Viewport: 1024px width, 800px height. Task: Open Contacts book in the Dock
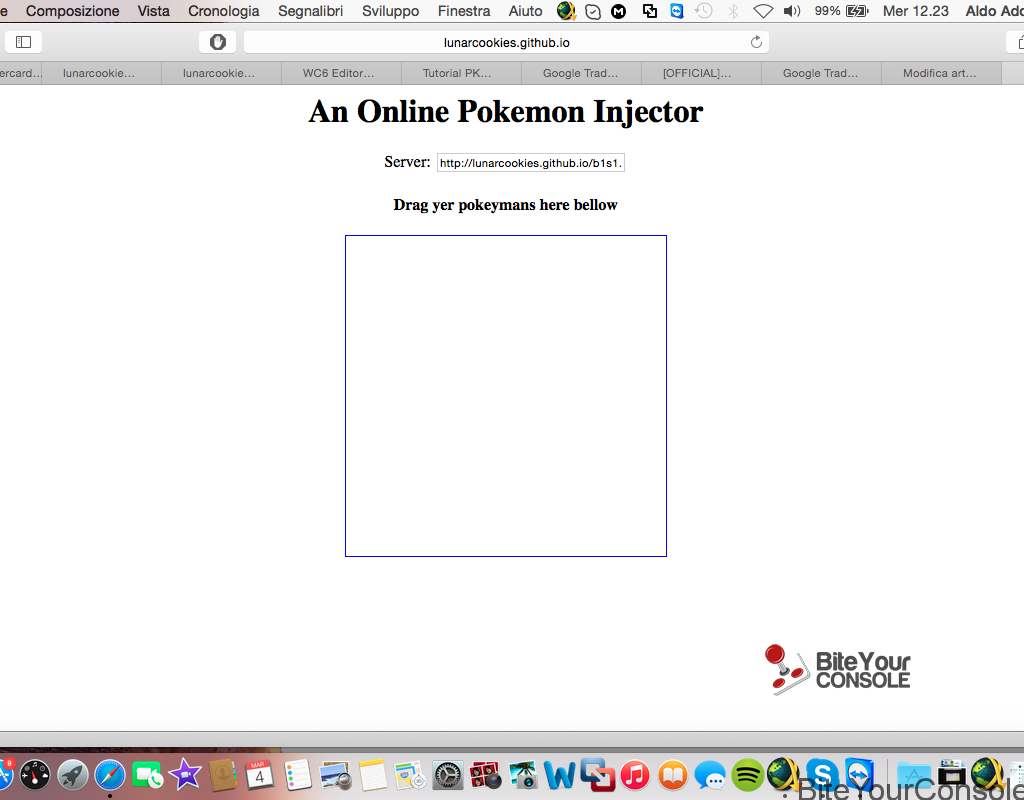(223, 776)
